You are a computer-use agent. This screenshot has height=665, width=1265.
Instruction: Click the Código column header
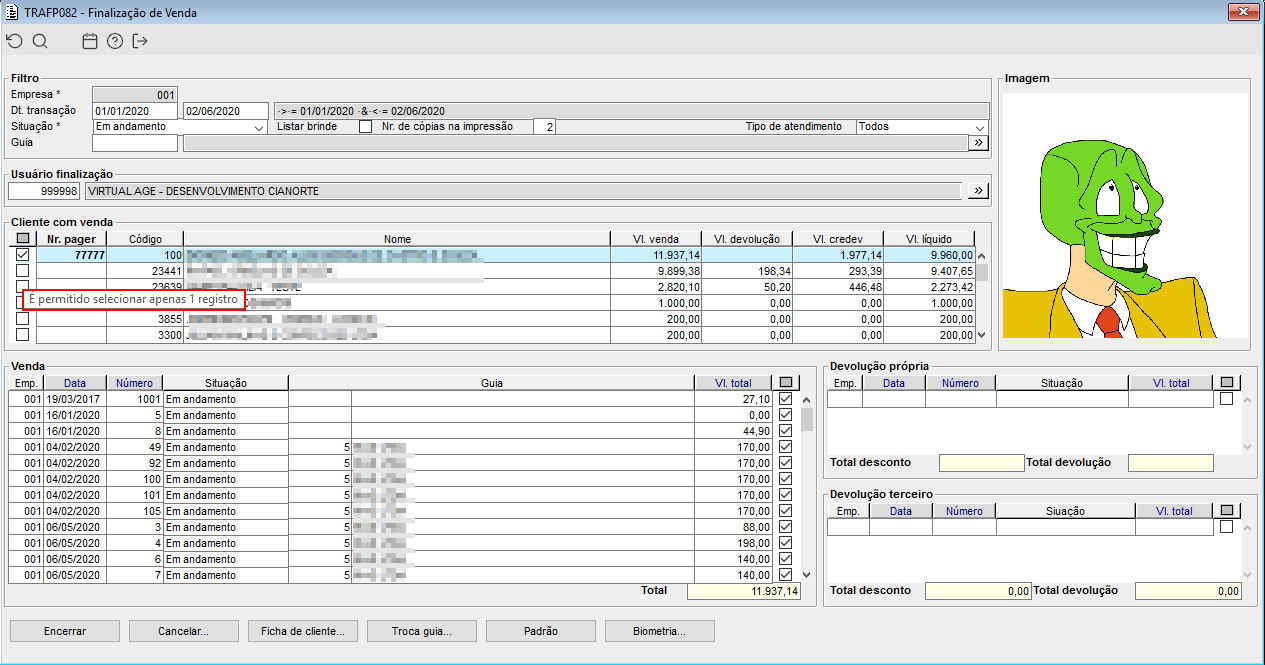tap(146, 239)
